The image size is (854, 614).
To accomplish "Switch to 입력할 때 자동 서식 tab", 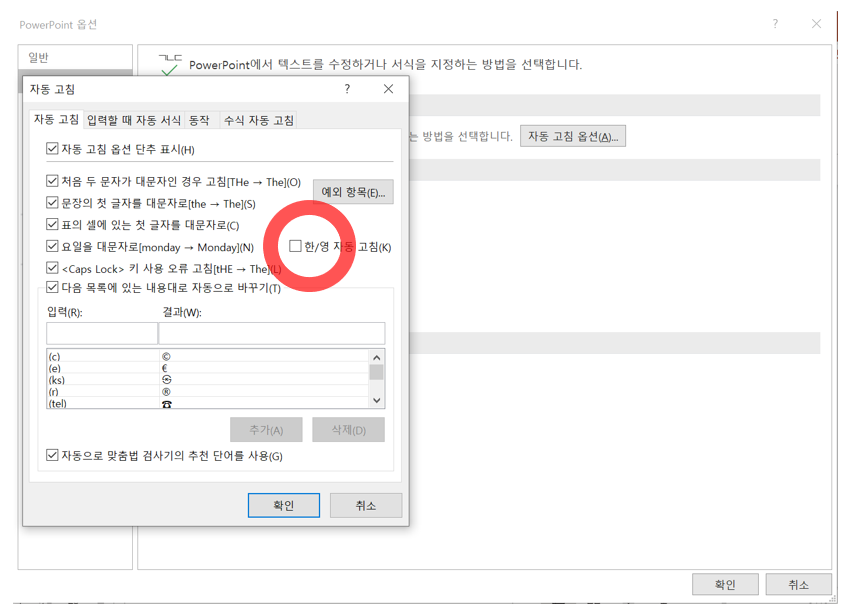I will pyautogui.click(x=134, y=120).
